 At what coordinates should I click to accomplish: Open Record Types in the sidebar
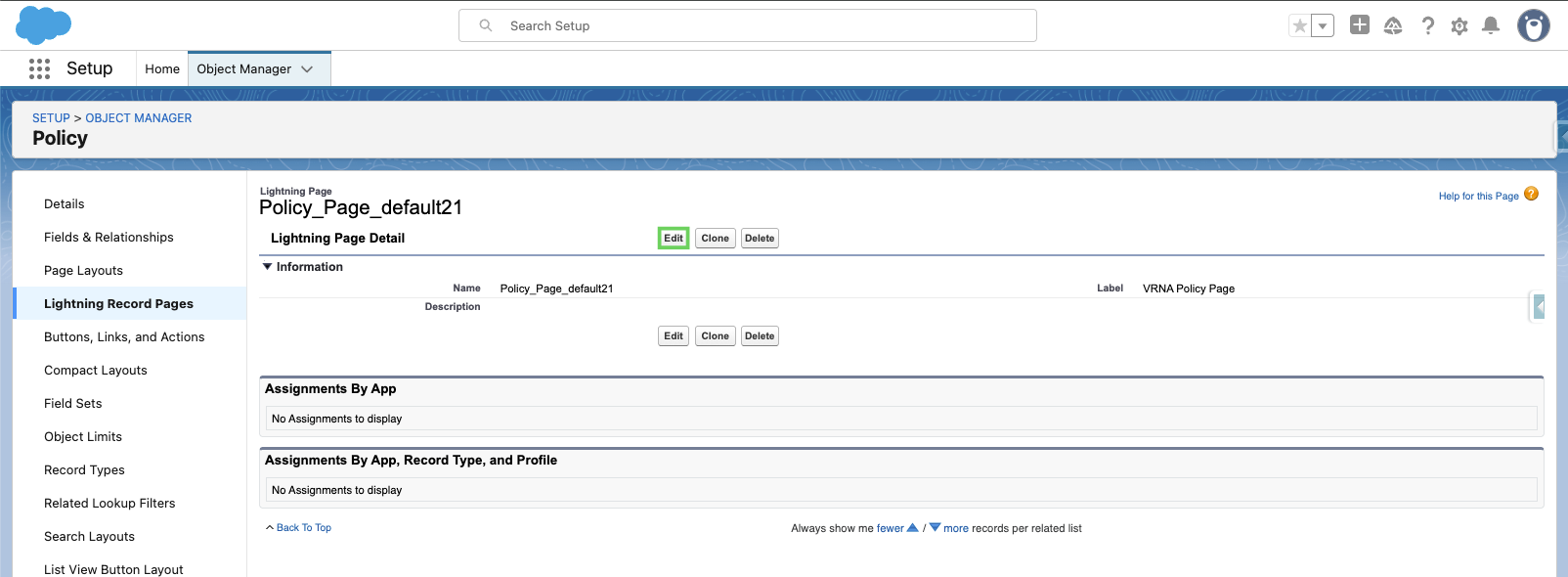(85, 469)
